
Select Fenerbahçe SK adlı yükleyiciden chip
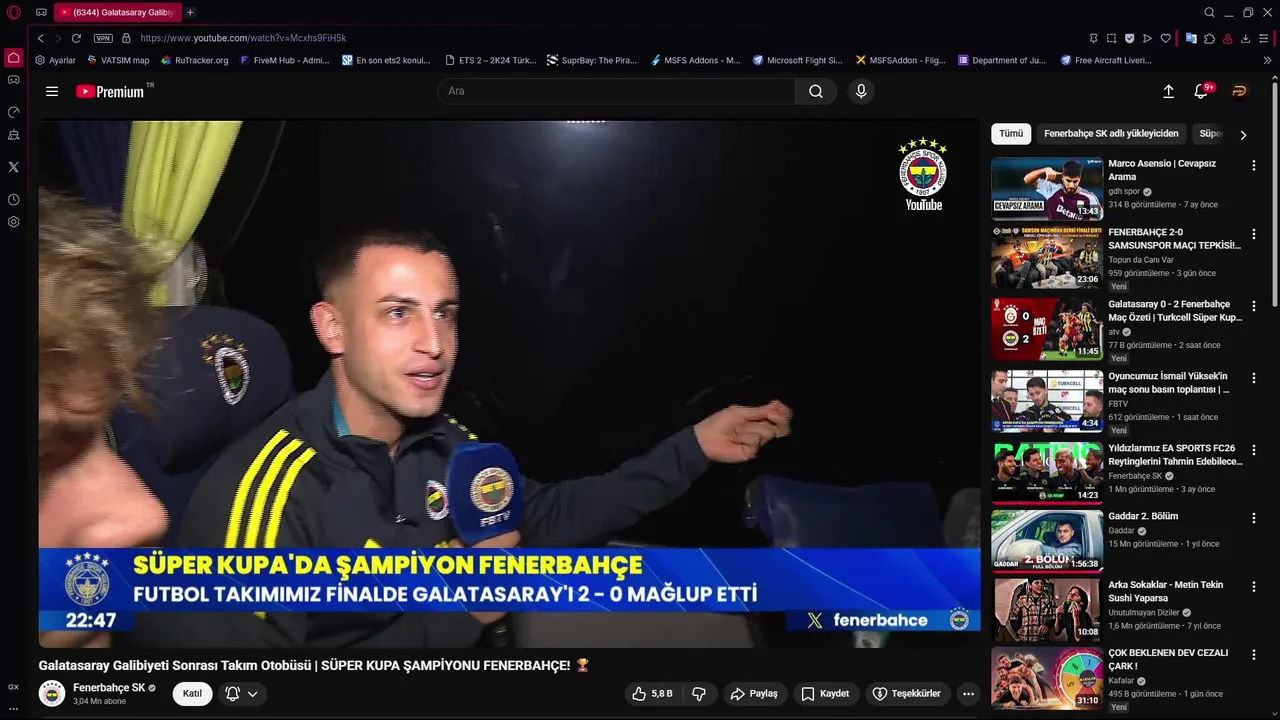(x=1111, y=133)
